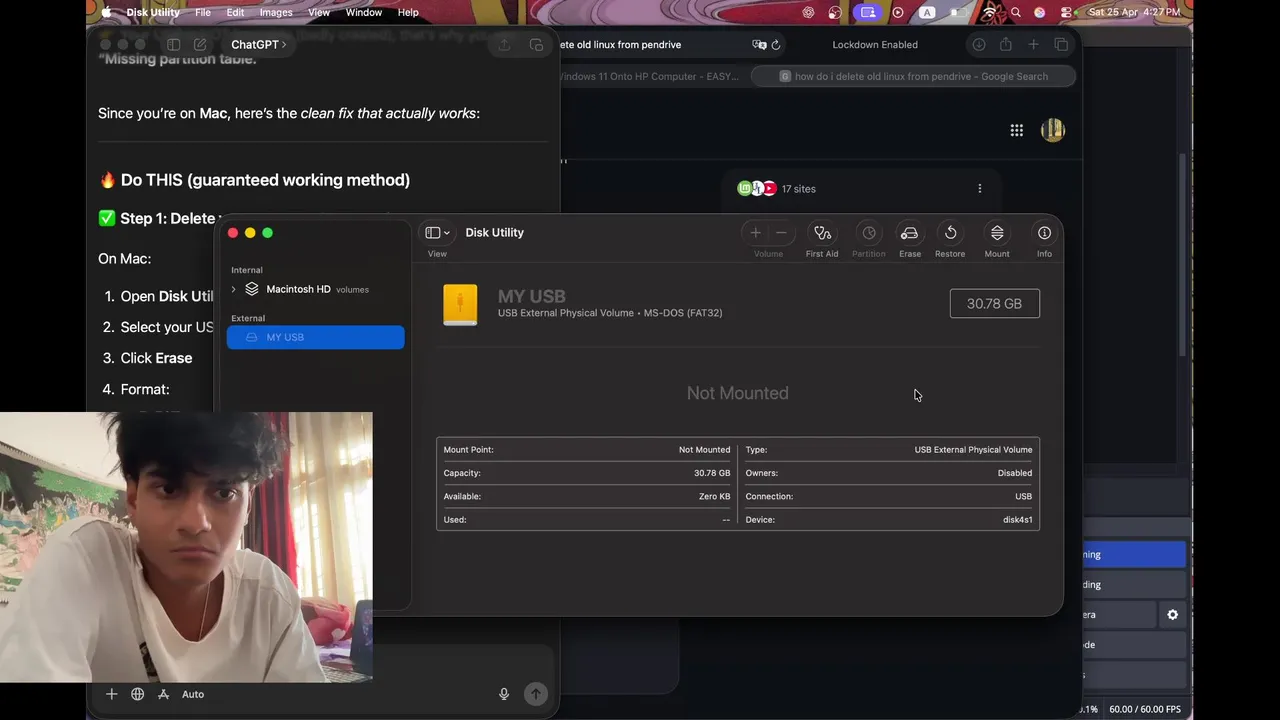Toggle the ChatGPT sidebar icon

[x=173, y=45]
